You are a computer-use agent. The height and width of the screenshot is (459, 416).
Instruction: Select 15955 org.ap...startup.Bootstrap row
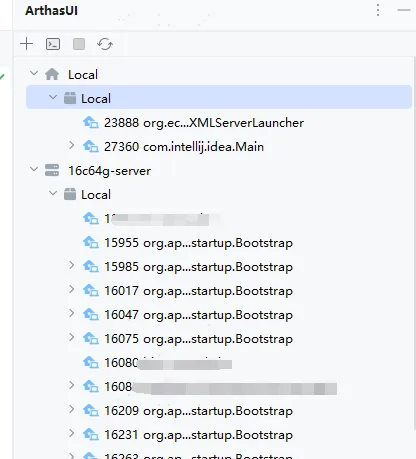pyautogui.click(x=198, y=243)
